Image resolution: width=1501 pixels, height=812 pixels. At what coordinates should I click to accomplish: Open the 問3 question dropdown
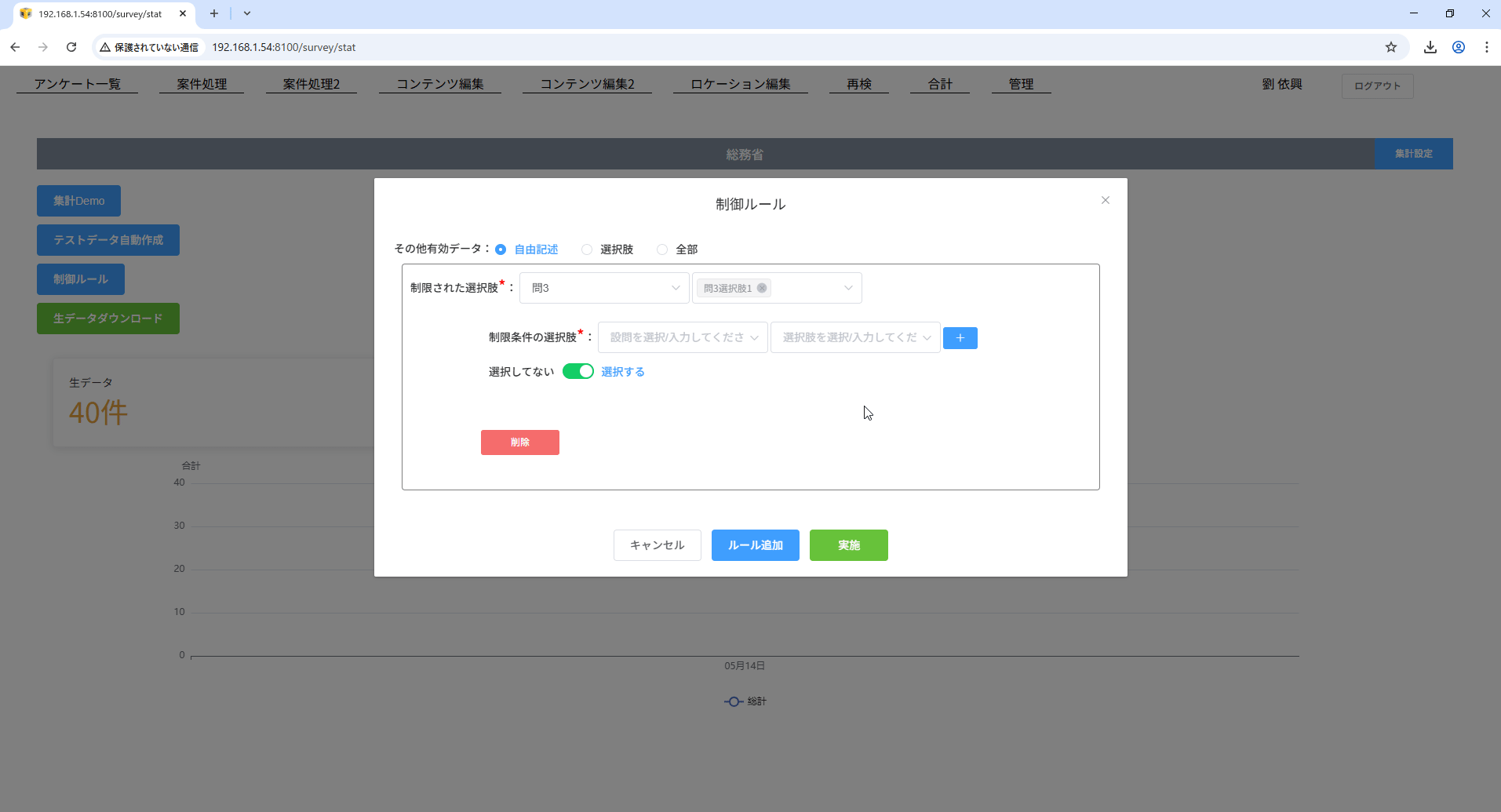pos(603,288)
